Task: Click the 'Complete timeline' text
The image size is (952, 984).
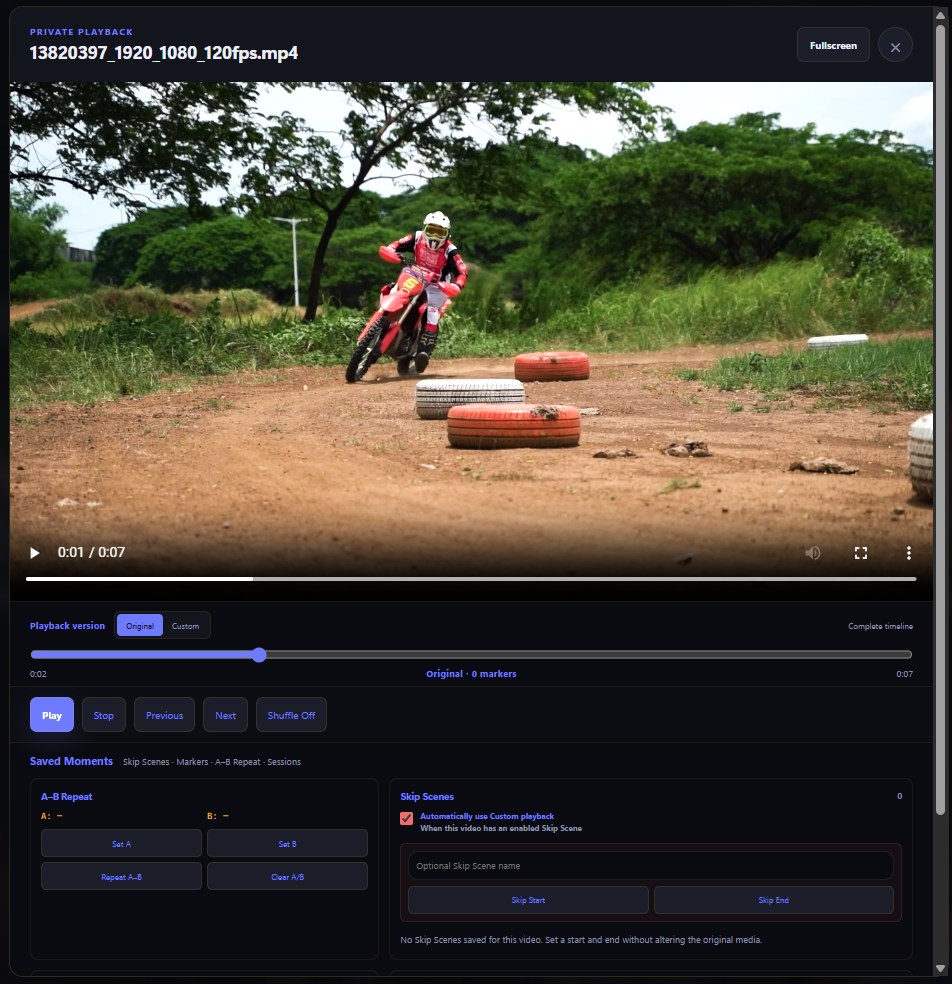Action: point(880,626)
